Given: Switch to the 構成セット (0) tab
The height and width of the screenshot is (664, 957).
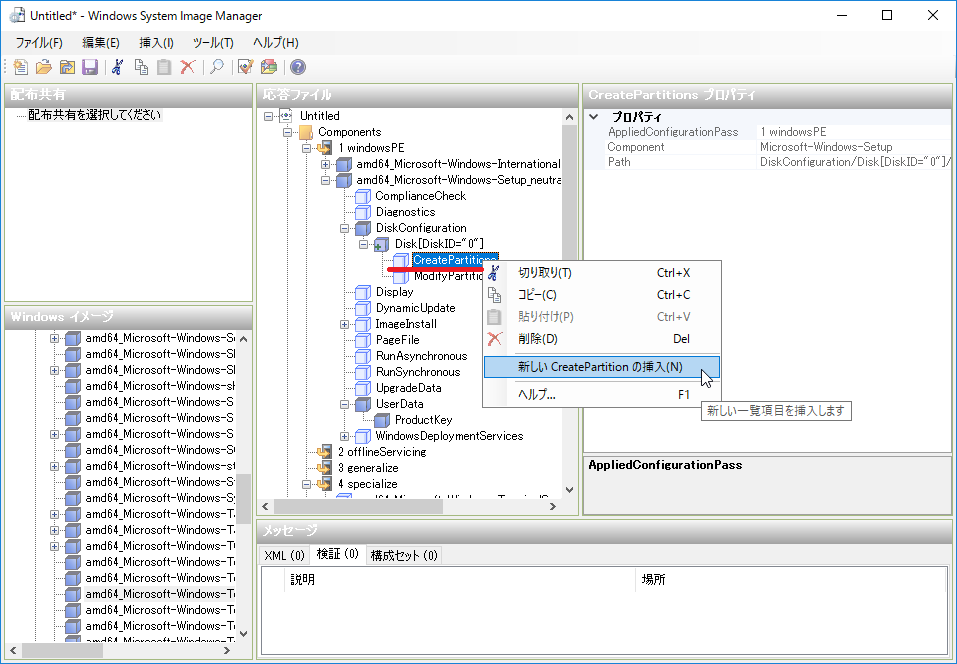Looking at the screenshot, I should (404, 555).
